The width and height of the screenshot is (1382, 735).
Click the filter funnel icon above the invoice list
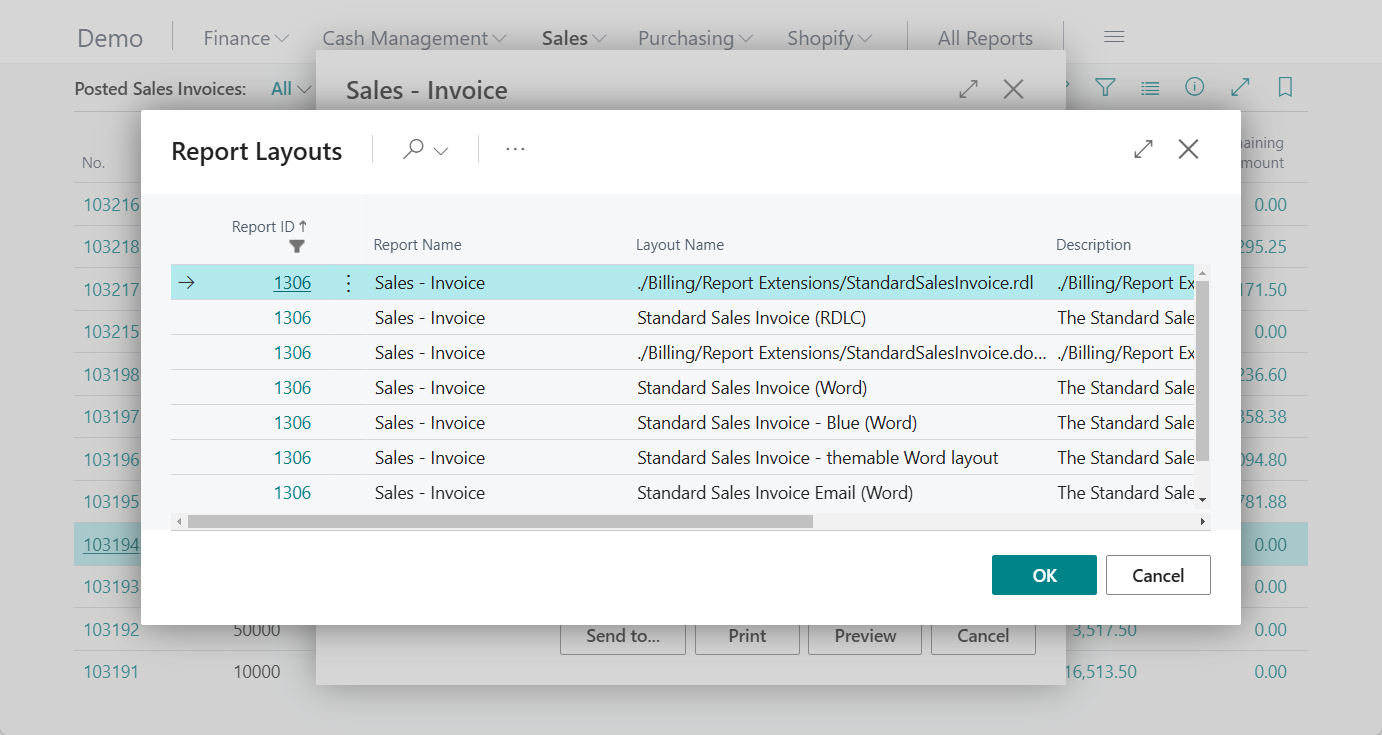coord(1104,88)
